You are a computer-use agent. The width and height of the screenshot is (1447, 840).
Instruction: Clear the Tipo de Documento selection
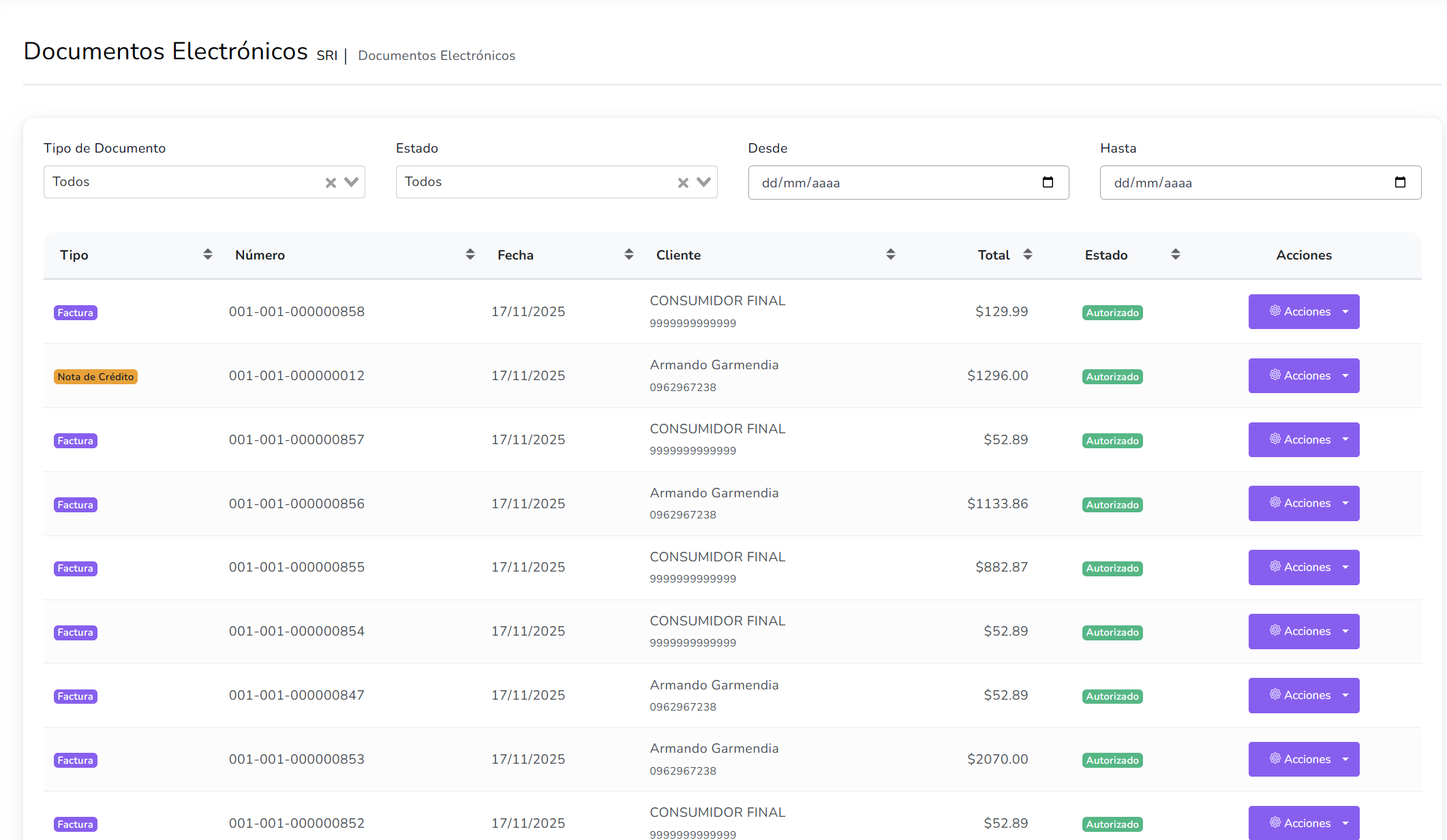(x=331, y=183)
